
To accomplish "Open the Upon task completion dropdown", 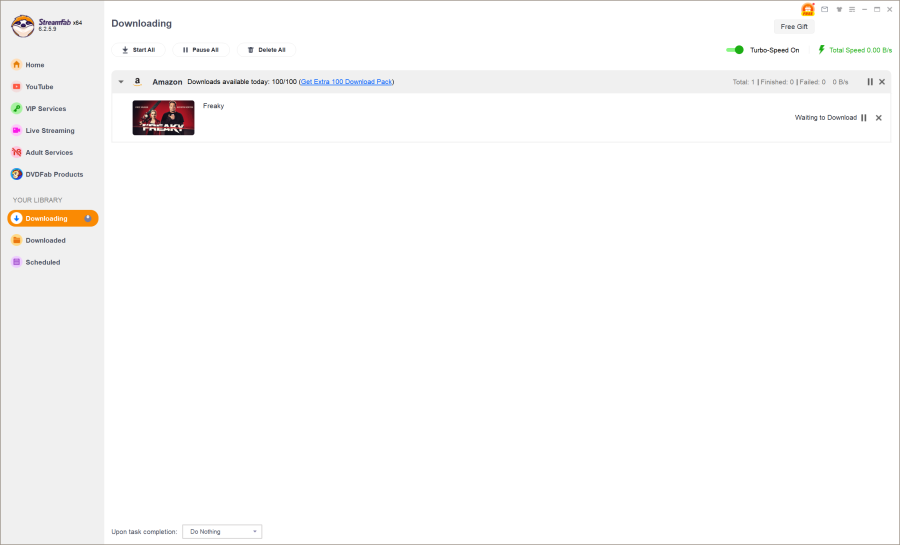I will pos(222,532).
